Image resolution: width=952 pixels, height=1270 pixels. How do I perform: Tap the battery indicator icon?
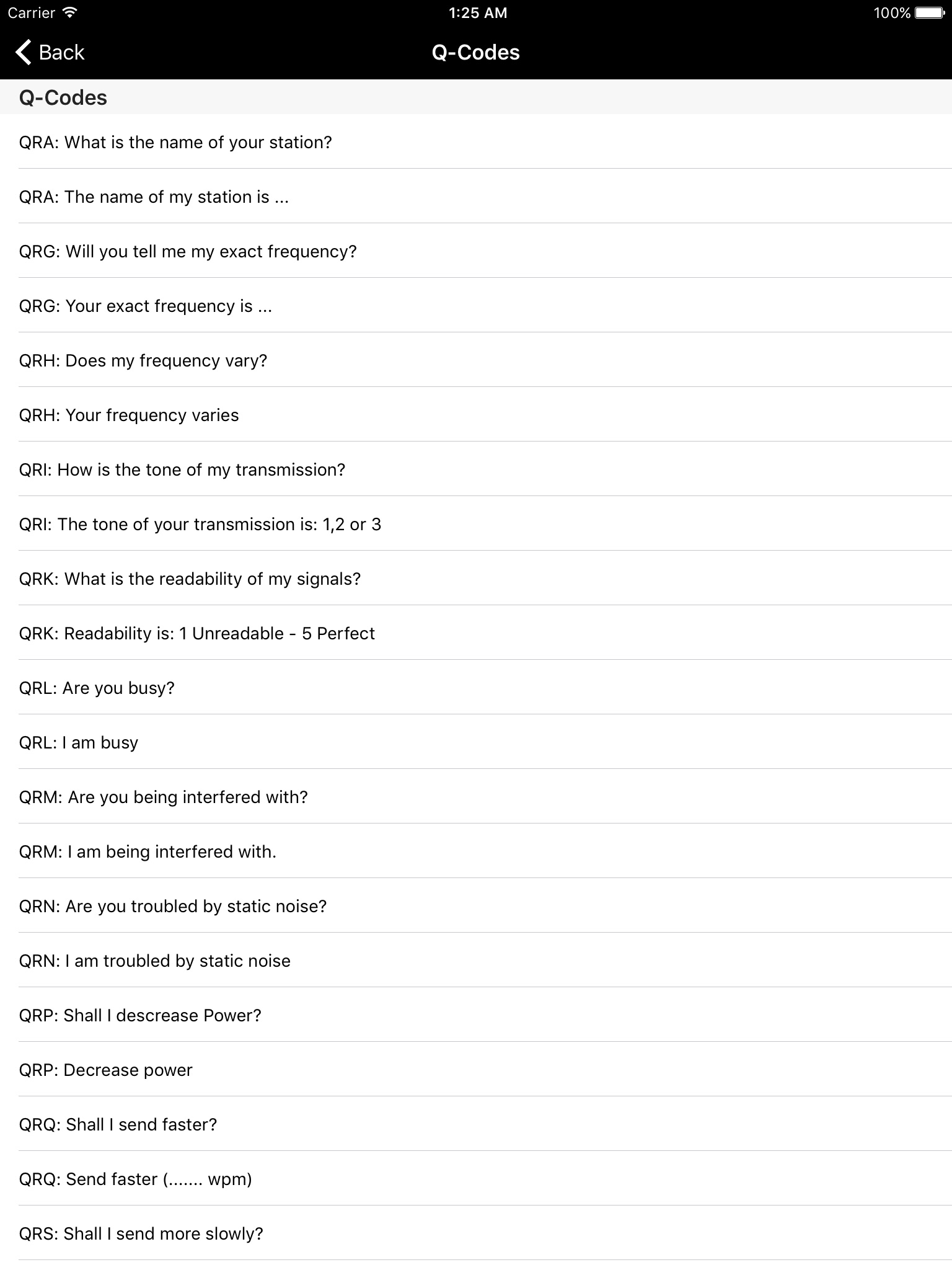point(929,13)
